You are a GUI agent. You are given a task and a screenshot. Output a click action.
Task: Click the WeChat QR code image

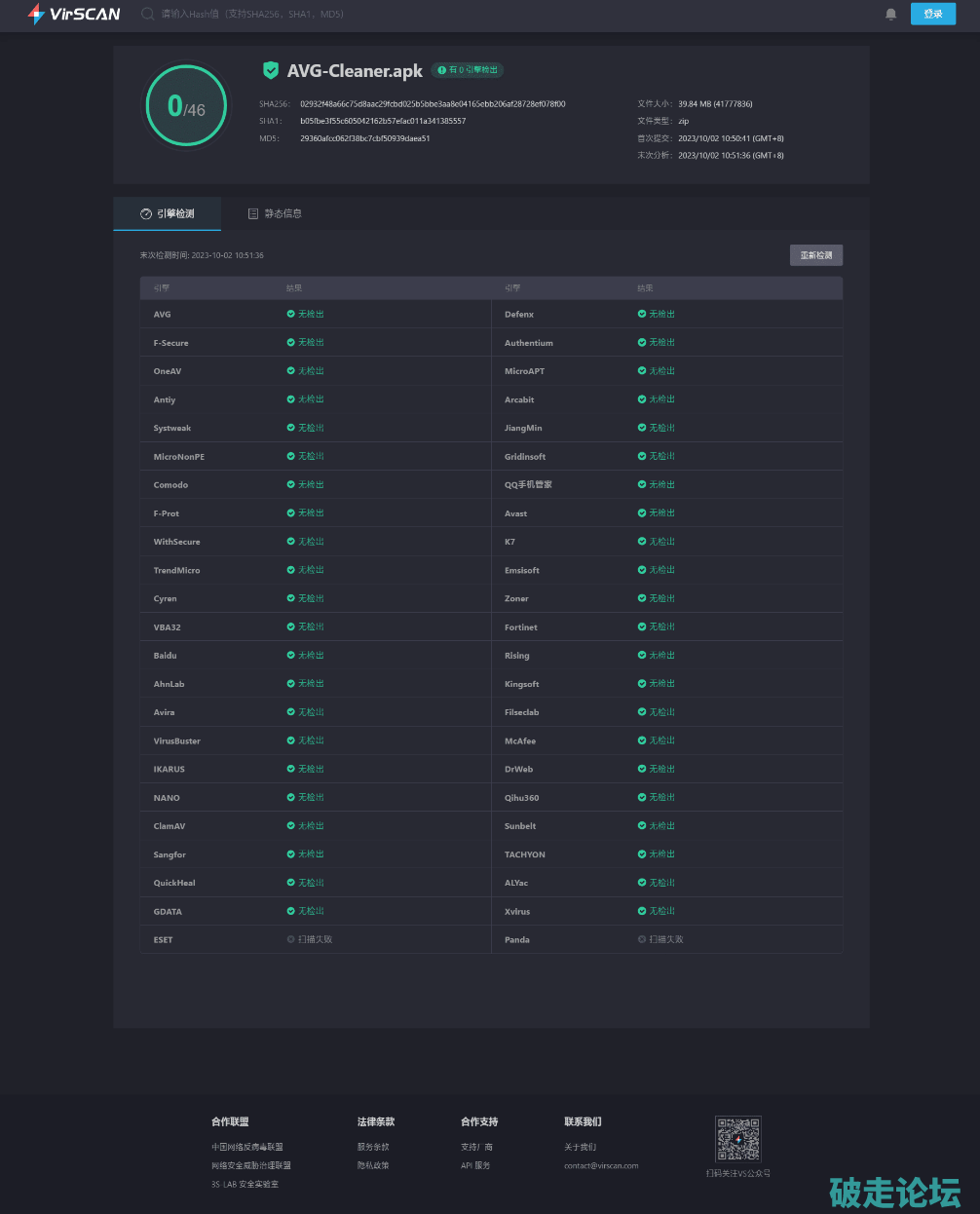pyautogui.click(x=737, y=1140)
